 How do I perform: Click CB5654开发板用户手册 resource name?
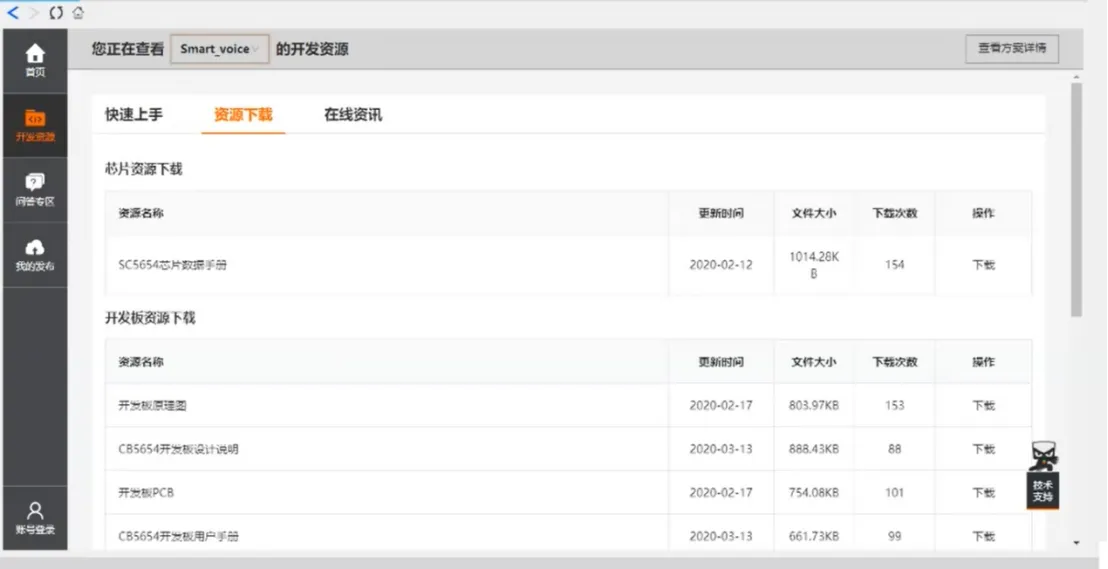(178, 536)
